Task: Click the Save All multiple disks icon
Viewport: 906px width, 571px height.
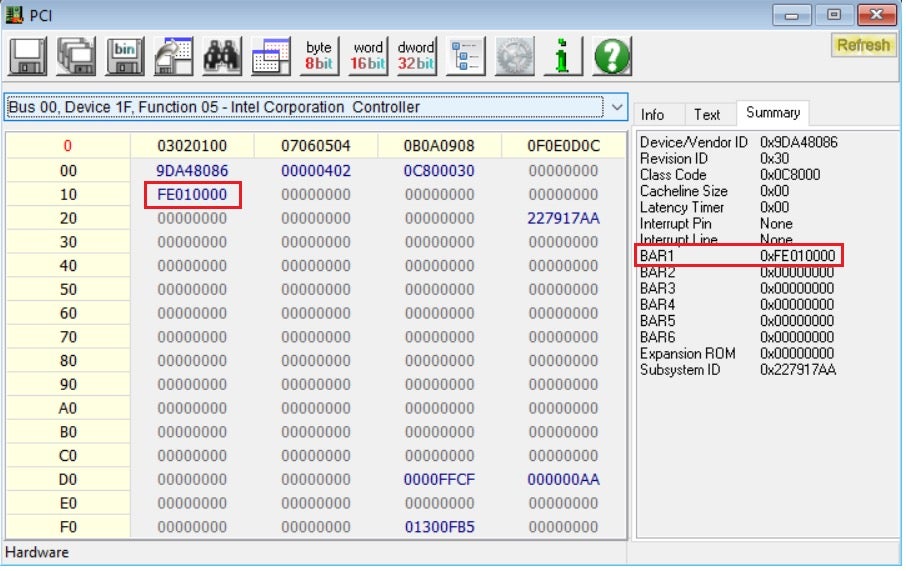Action: [x=77, y=56]
